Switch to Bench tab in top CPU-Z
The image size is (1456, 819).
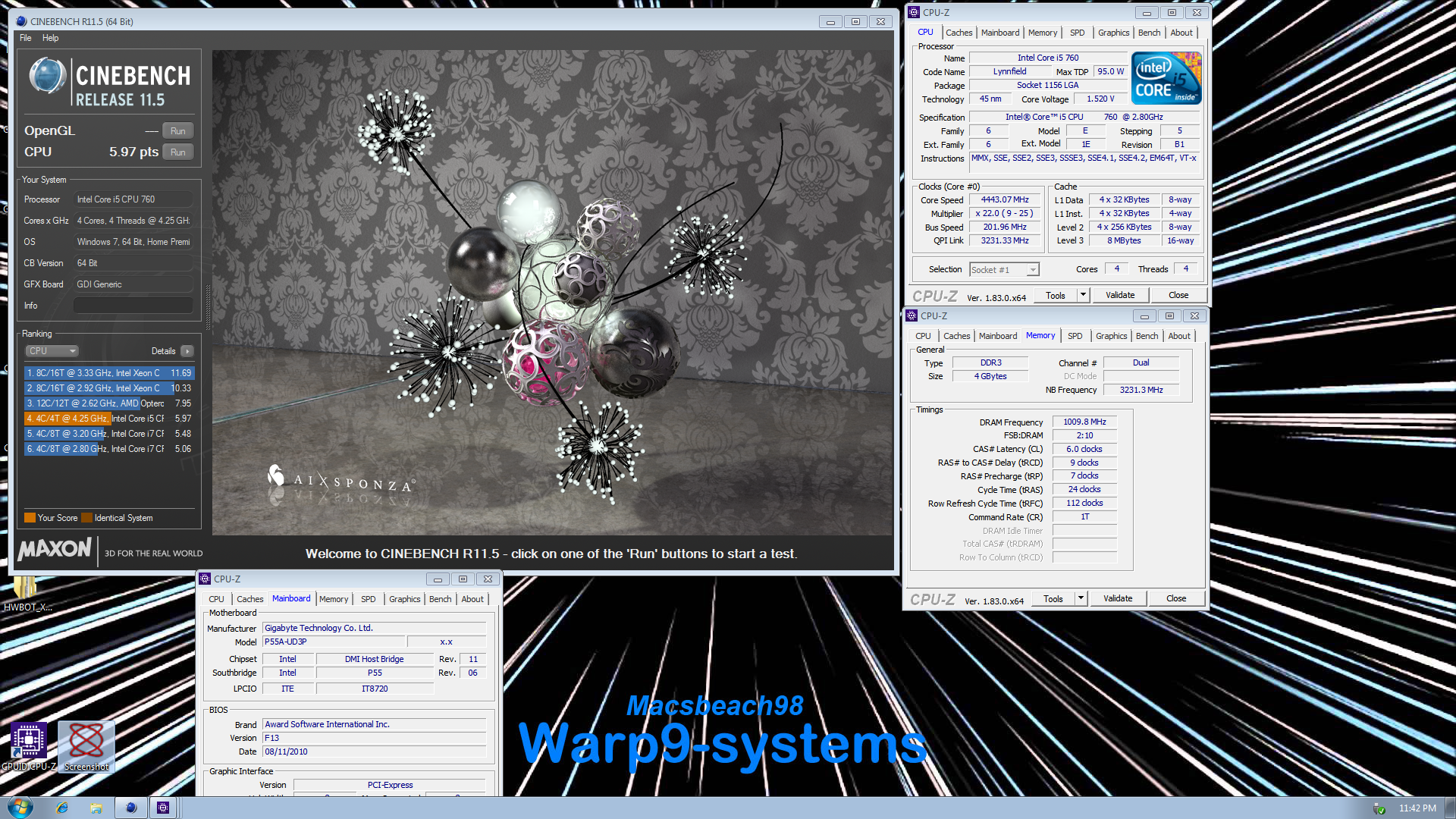pyautogui.click(x=1149, y=33)
